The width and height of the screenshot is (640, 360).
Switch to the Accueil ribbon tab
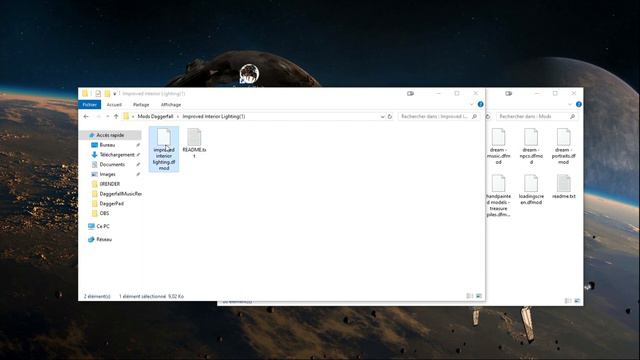click(114, 105)
